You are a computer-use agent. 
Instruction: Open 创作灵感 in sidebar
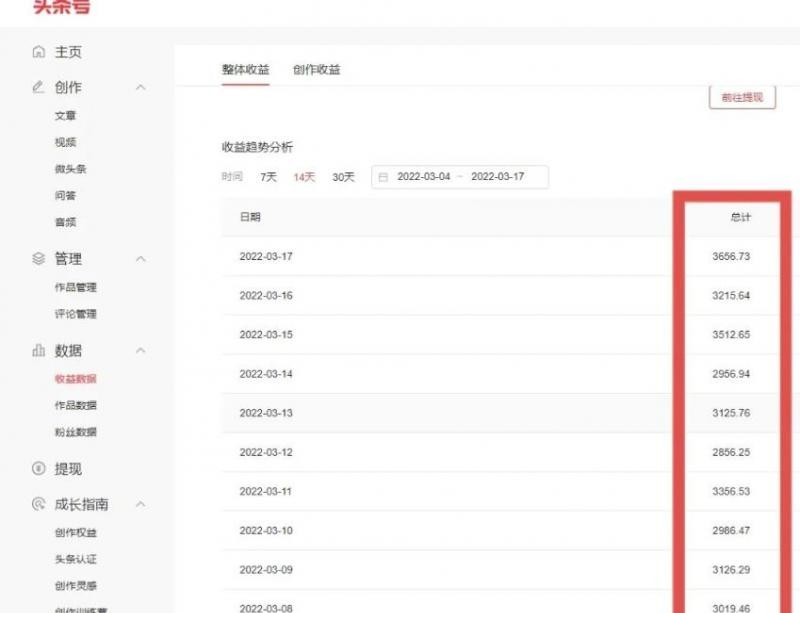[76, 586]
